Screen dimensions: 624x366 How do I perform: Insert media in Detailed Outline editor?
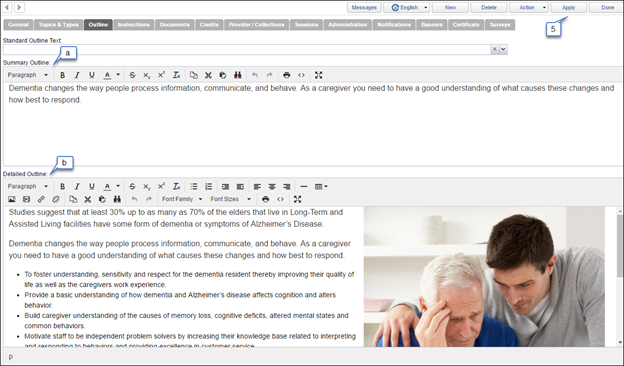pos(26,199)
